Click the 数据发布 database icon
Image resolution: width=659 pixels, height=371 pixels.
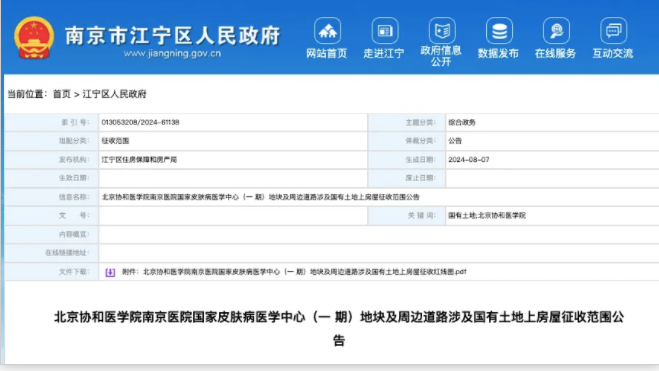(499, 31)
